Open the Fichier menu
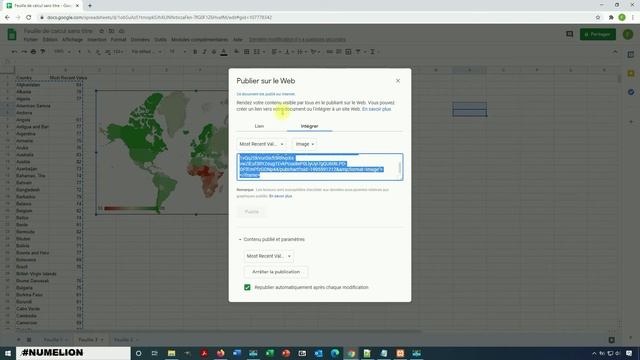The image size is (640, 360). point(31,40)
